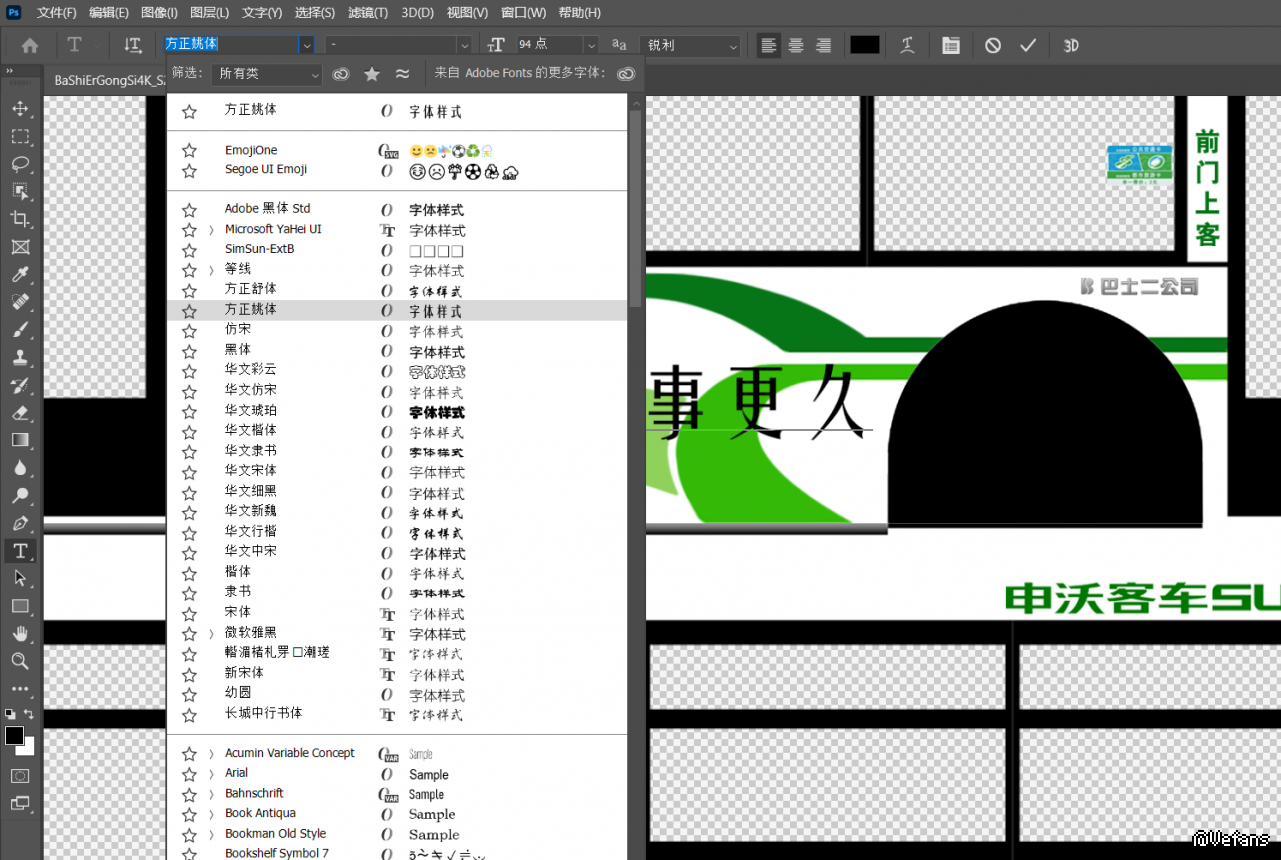The height and width of the screenshot is (860, 1281).
Task: Select the Zoom magnifier tool
Action: pyautogui.click(x=20, y=661)
